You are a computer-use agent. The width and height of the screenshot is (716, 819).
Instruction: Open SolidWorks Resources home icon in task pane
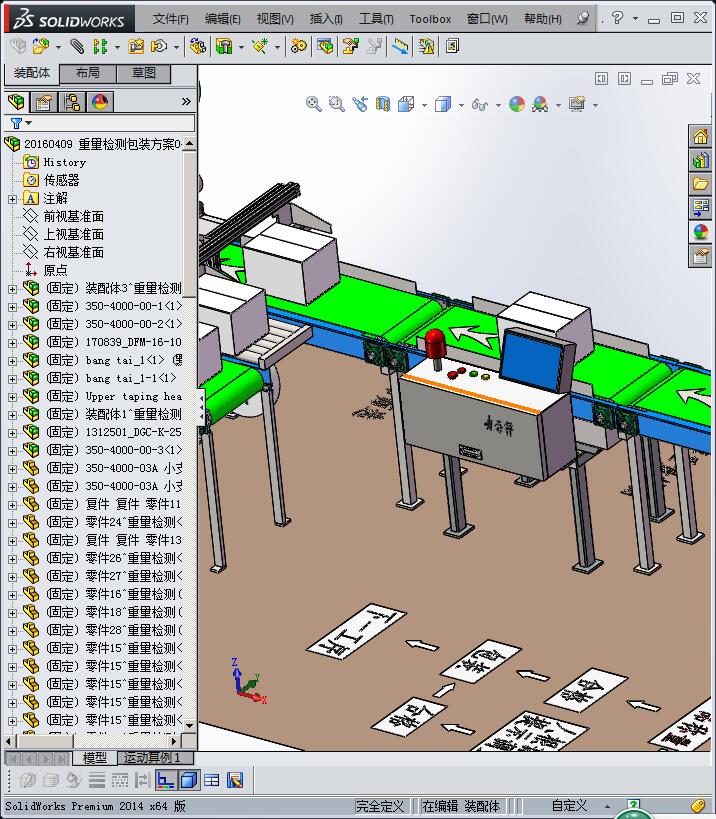click(x=700, y=136)
